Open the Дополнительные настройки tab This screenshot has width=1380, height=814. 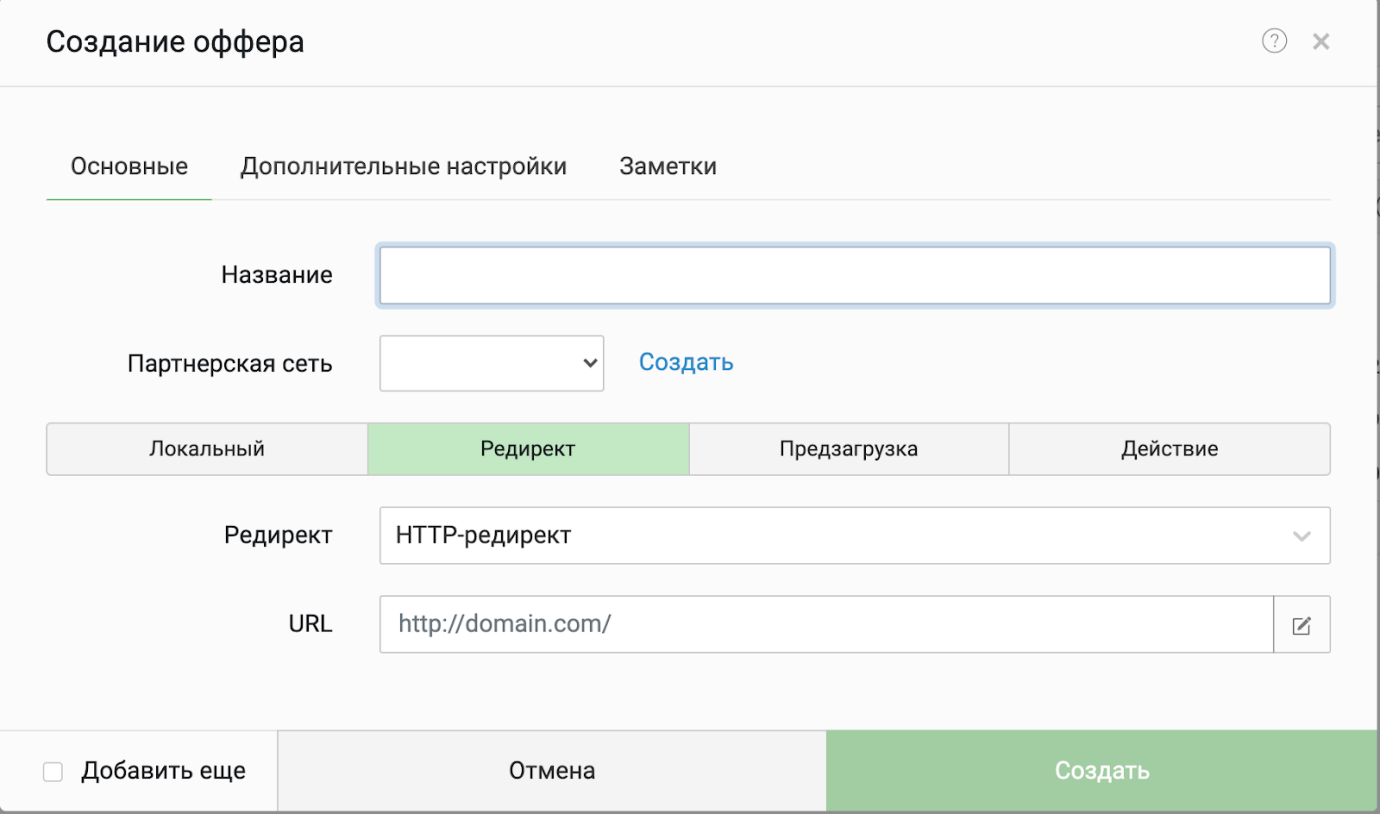pyautogui.click(x=403, y=166)
